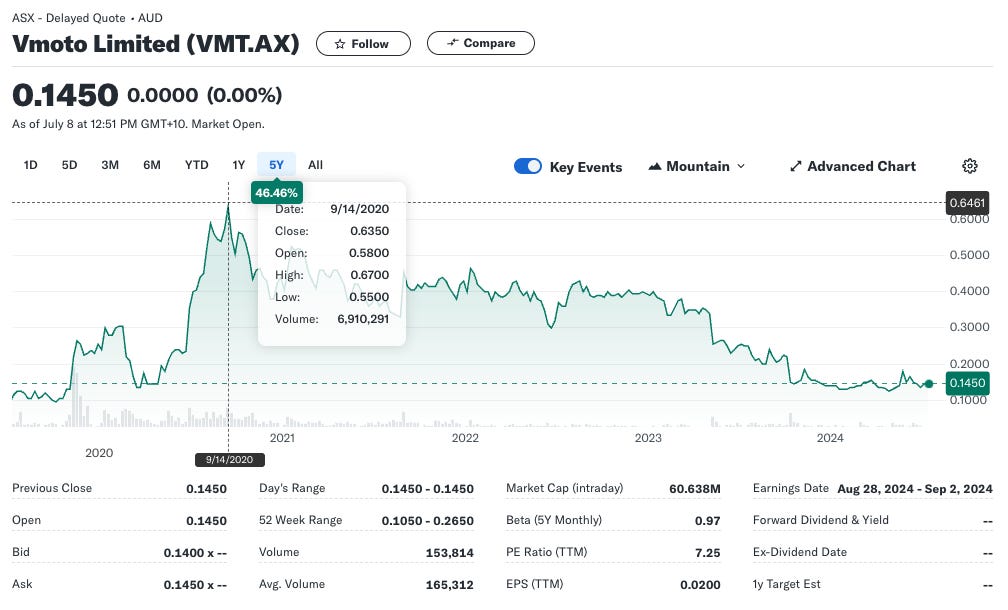The width and height of the screenshot is (1008, 610).
Task: Select the 1D time range
Action: (x=30, y=165)
